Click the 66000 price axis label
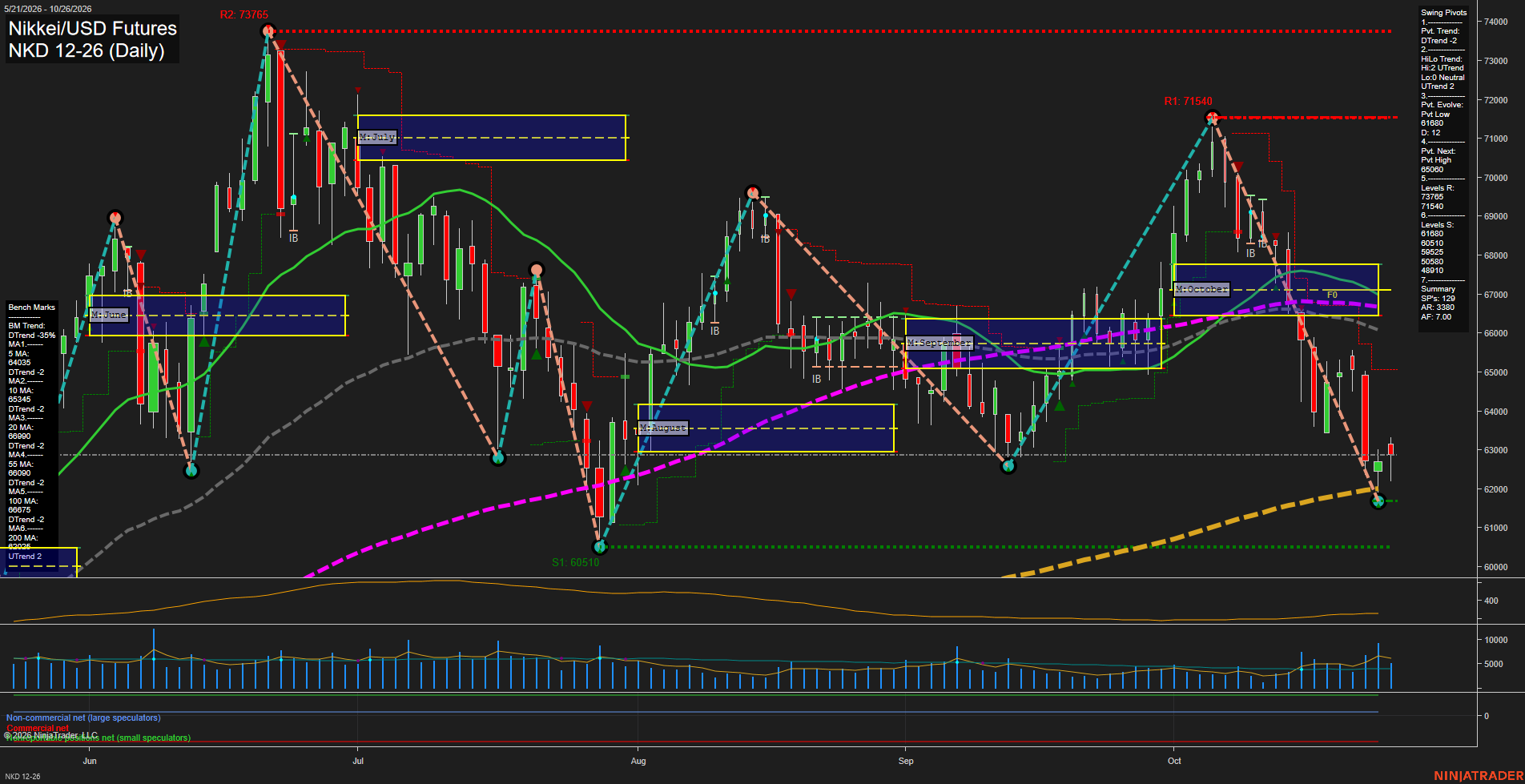Screen dimensions: 1525x784 pyautogui.click(x=1495, y=333)
